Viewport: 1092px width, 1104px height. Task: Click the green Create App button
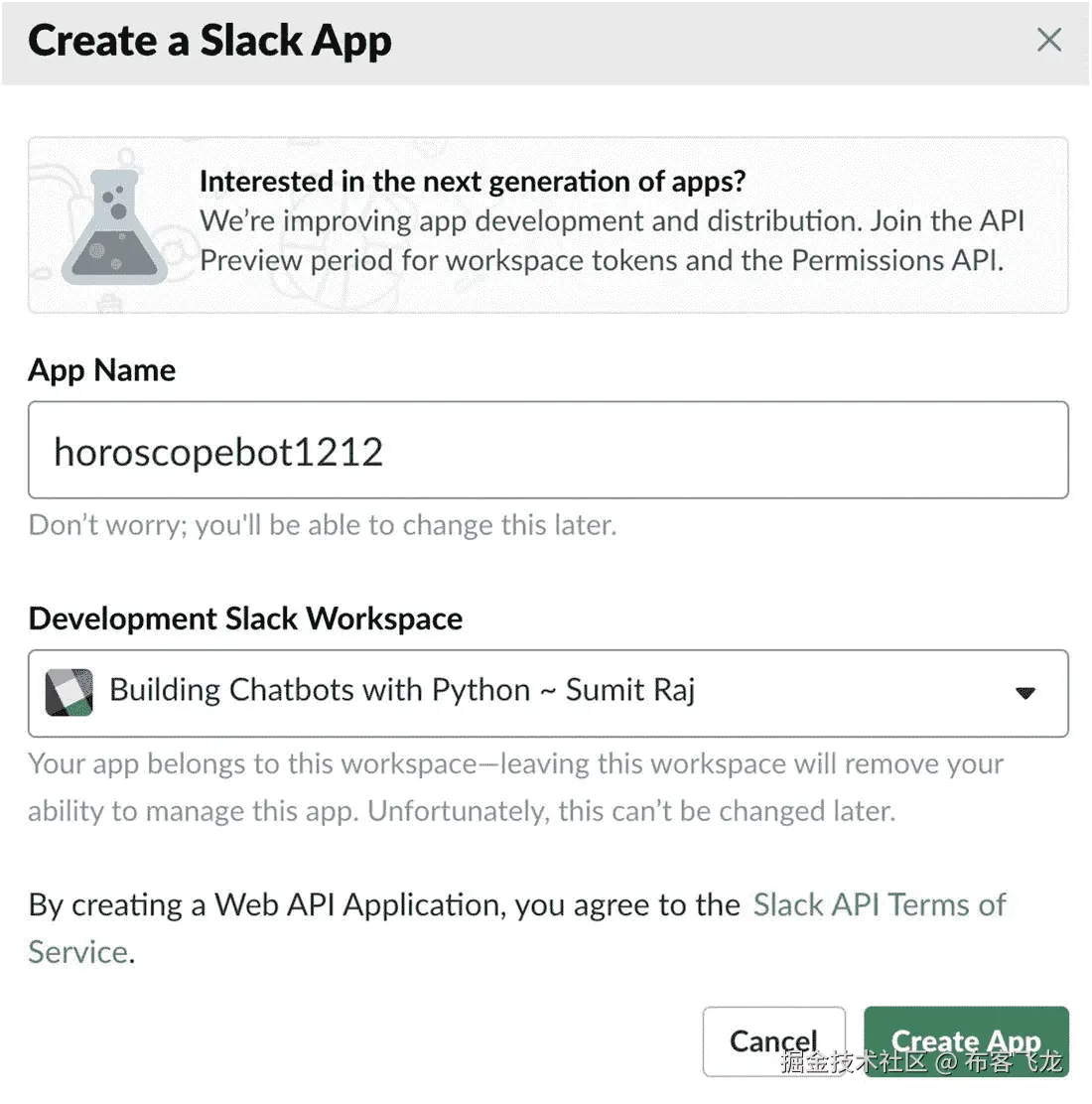pos(965,1040)
